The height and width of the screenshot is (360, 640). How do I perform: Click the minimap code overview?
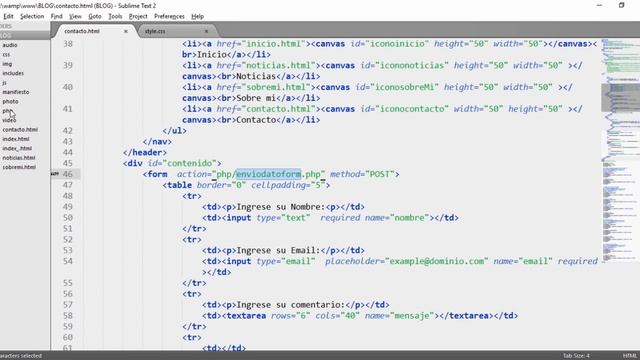tap(620, 149)
